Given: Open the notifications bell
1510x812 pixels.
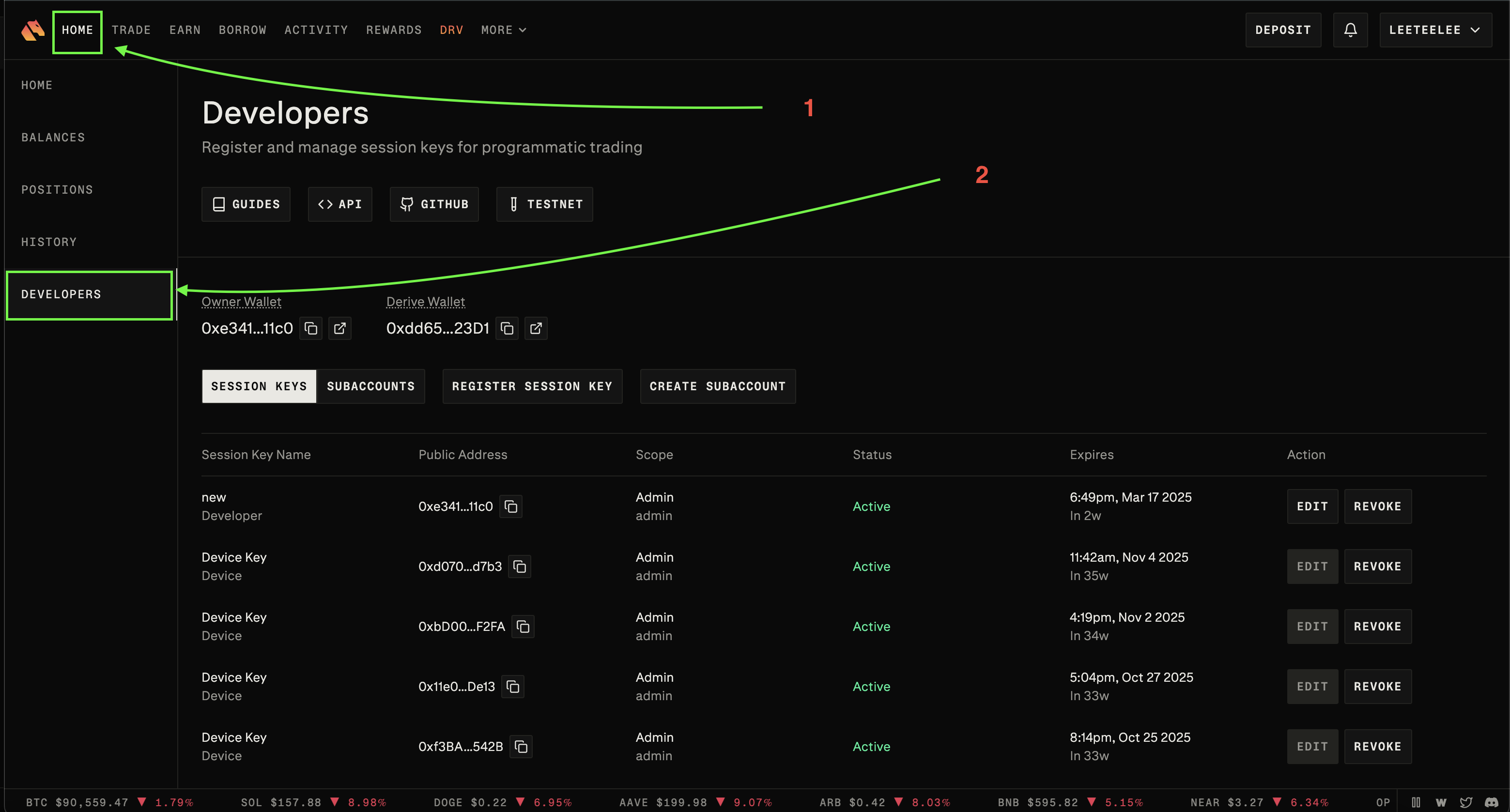Looking at the screenshot, I should (x=1350, y=30).
